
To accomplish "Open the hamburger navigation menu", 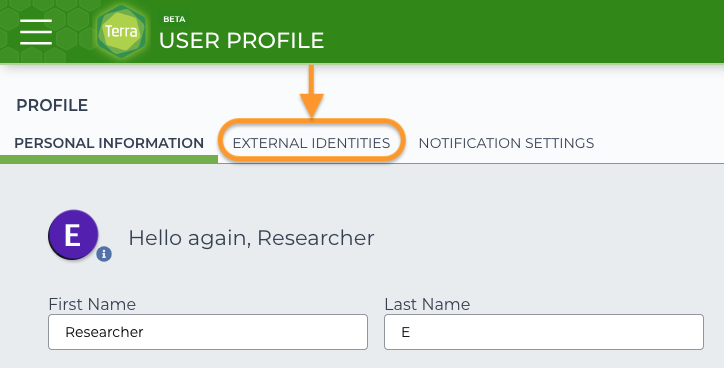I will pos(36,32).
